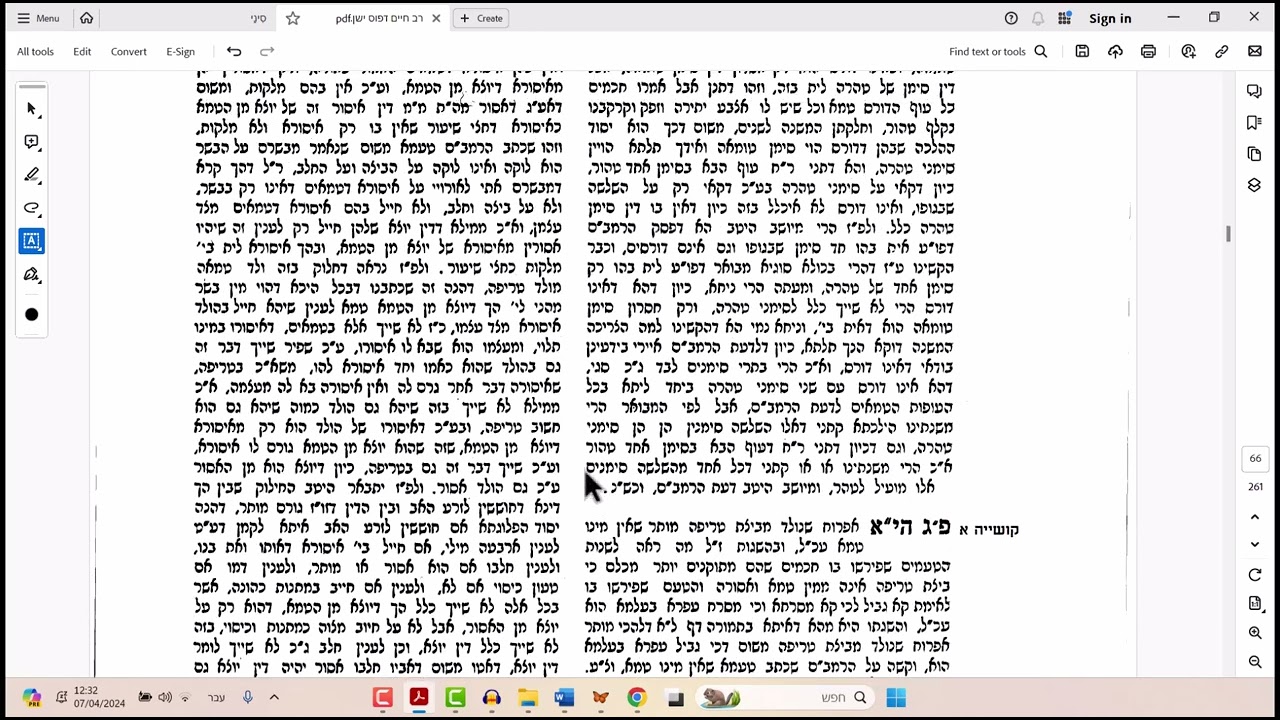Viewport: 1280px width, 720px height.
Task: Go to the previous page arrow
Action: [x=1255, y=517]
